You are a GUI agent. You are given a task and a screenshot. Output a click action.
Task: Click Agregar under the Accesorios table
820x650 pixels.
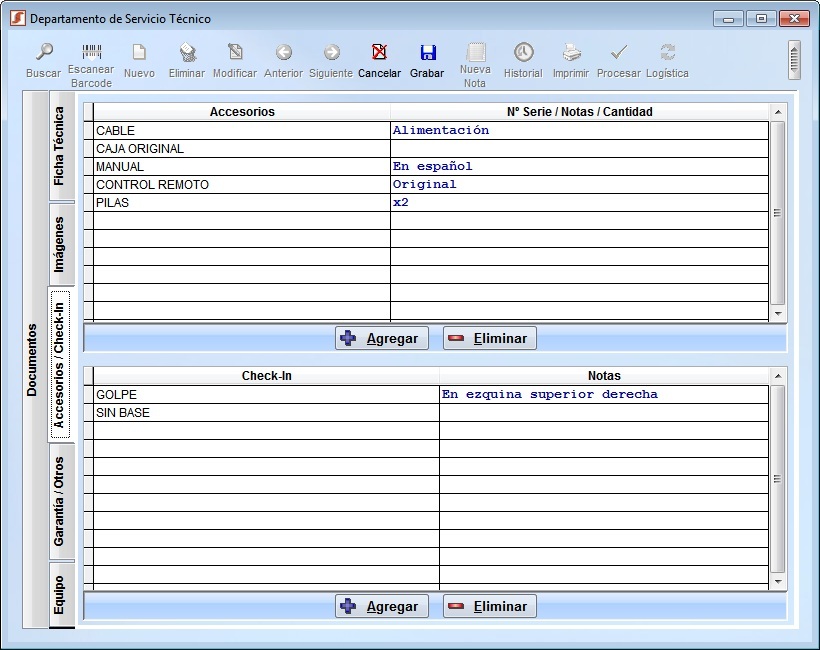click(382, 338)
